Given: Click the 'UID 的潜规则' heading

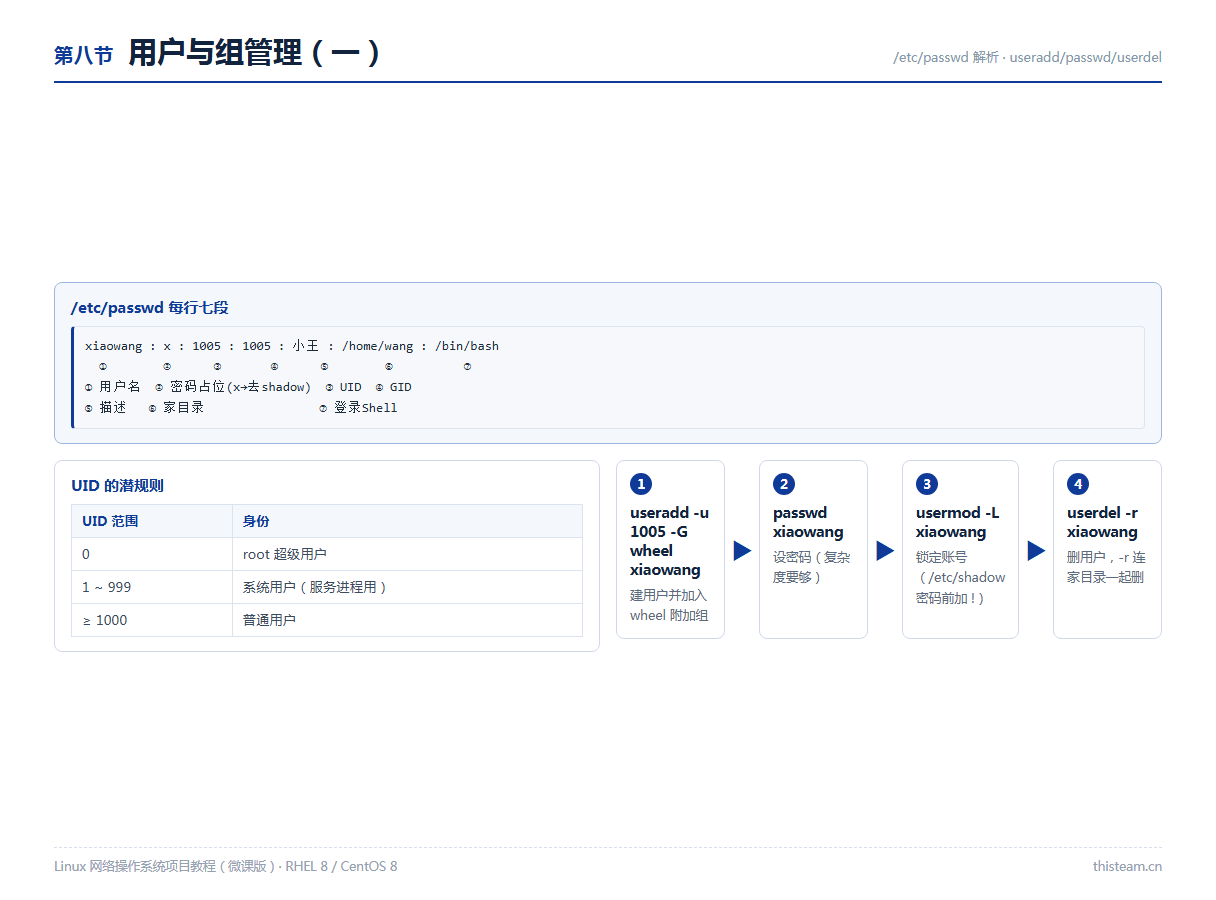Looking at the screenshot, I should 118,486.
